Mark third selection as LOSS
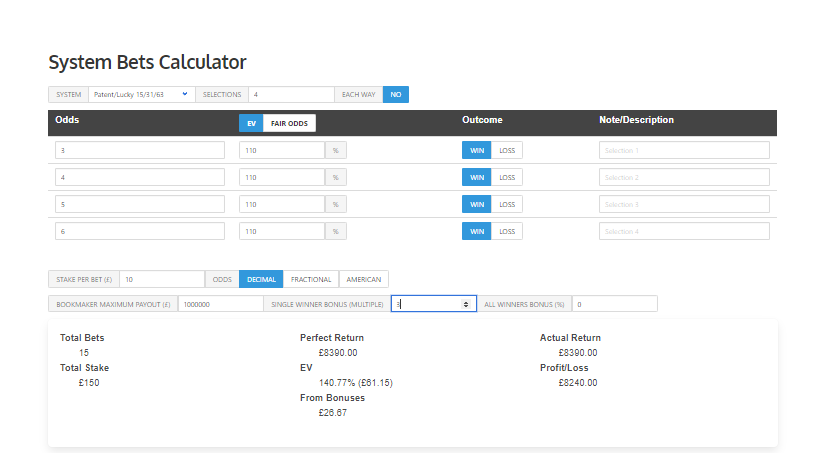This screenshot has width=816, height=453. click(507, 204)
